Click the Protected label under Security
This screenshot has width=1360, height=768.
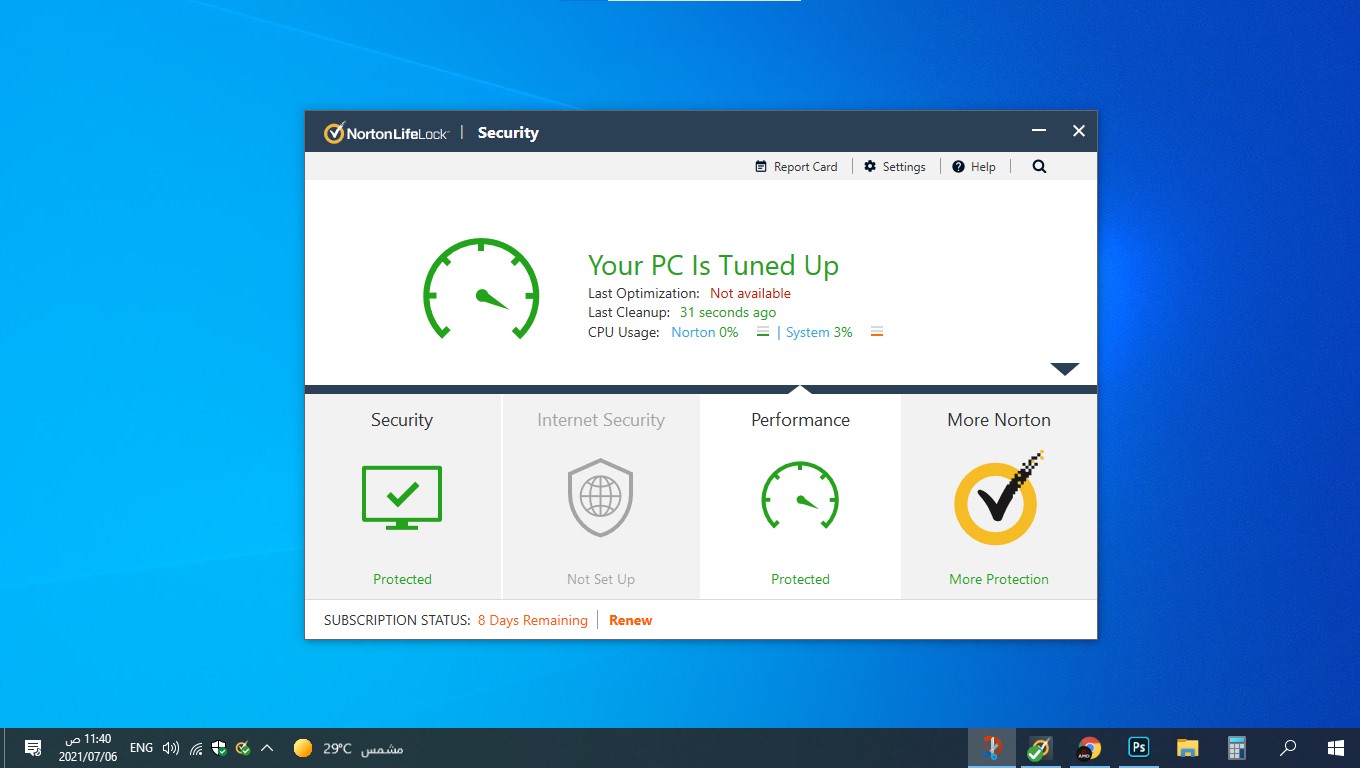(402, 579)
